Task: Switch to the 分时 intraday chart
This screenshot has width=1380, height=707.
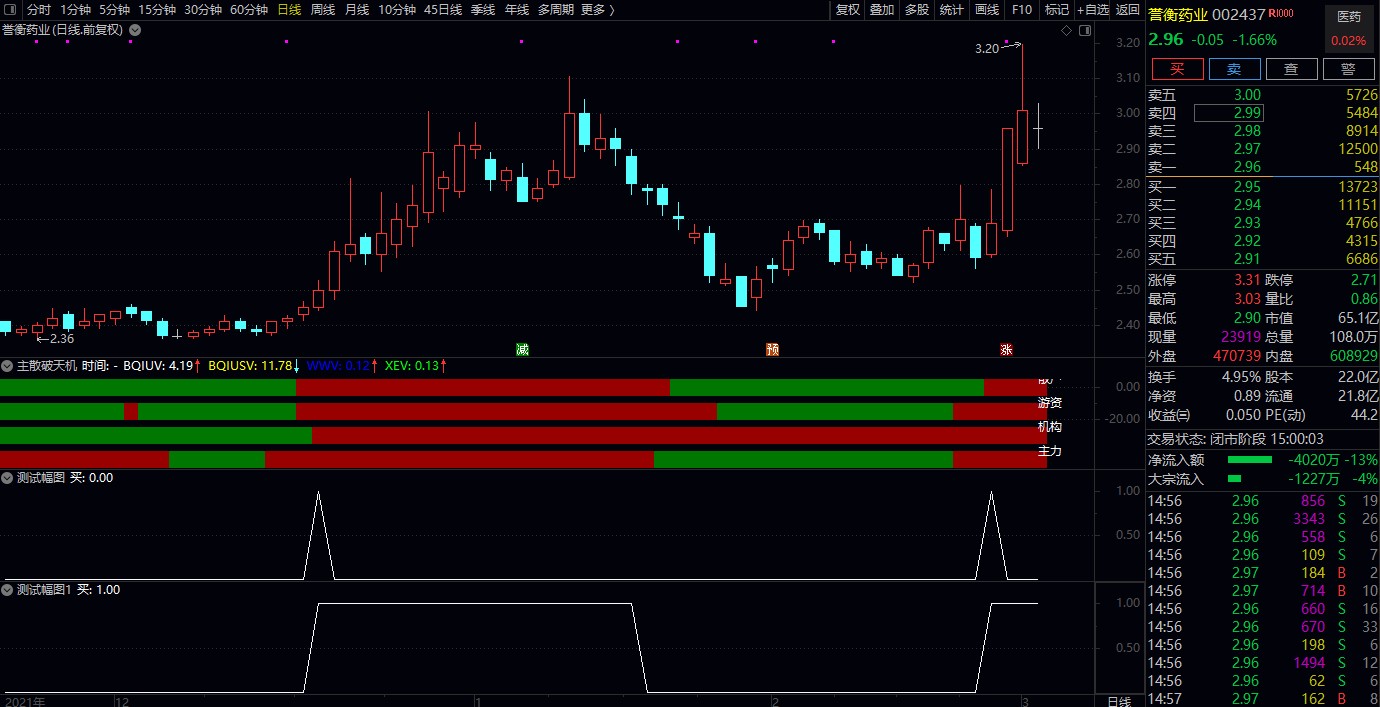Action: pos(38,10)
